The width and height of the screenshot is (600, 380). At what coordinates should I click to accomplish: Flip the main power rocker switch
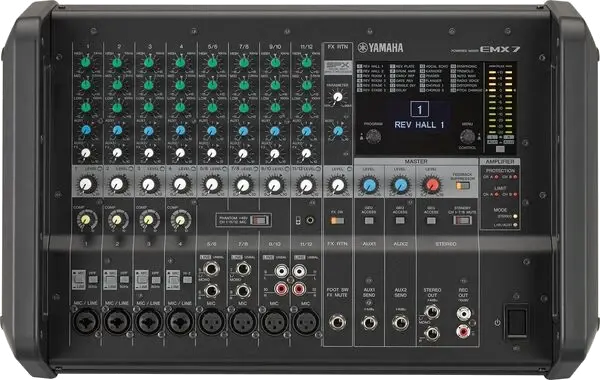[x=516, y=321]
